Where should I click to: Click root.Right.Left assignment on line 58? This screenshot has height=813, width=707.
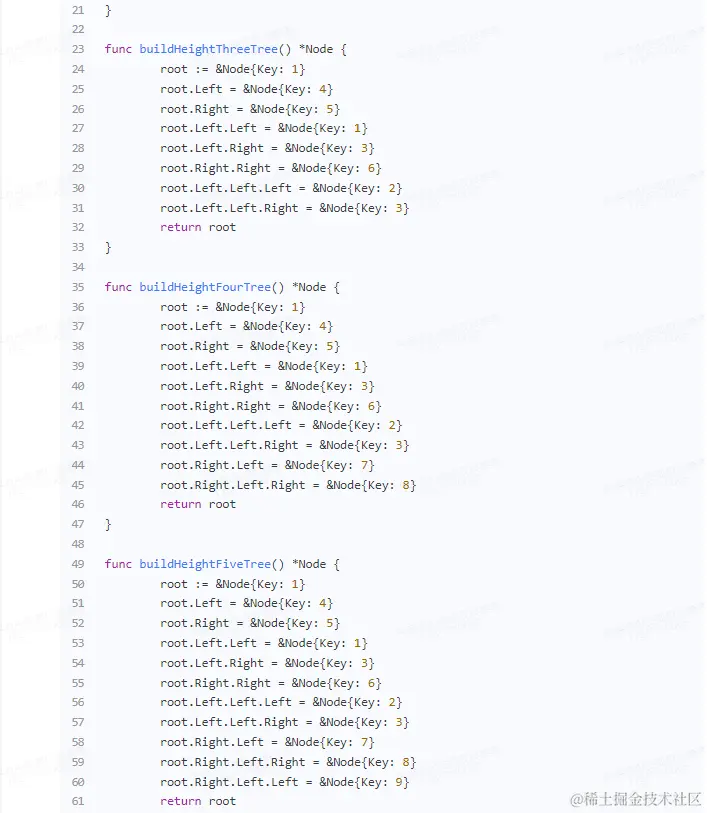click(267, 742)
